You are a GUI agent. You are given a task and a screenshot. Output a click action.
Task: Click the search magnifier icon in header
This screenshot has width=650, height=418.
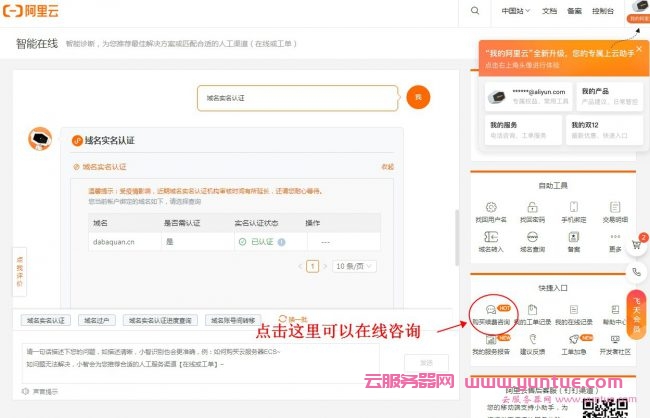click(x=474, y=11)
